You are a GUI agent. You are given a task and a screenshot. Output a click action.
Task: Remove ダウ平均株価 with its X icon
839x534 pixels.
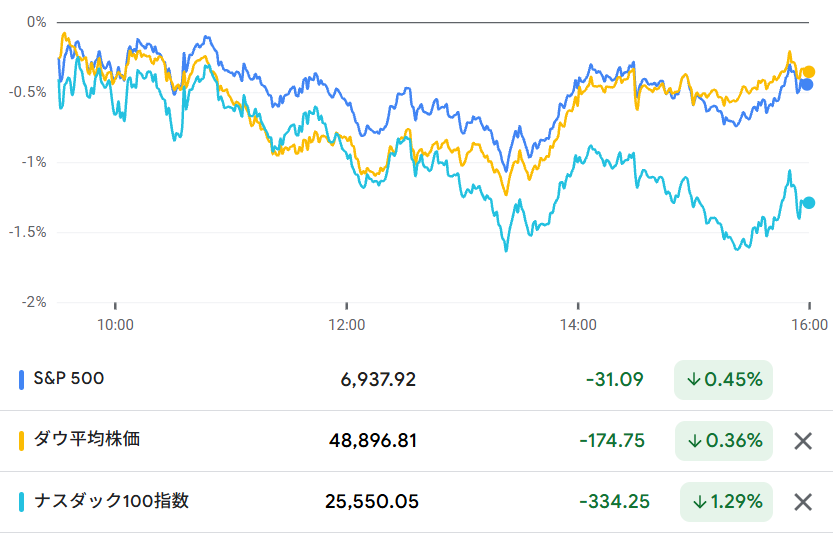coord(802,441)
